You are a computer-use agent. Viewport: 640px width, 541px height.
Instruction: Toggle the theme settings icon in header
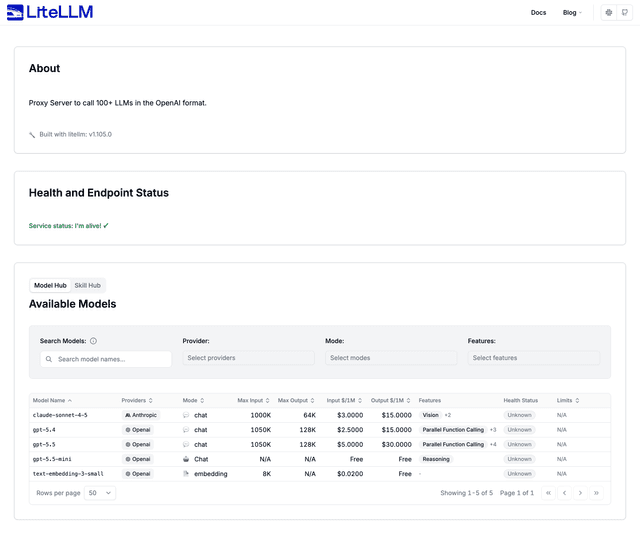609,13
